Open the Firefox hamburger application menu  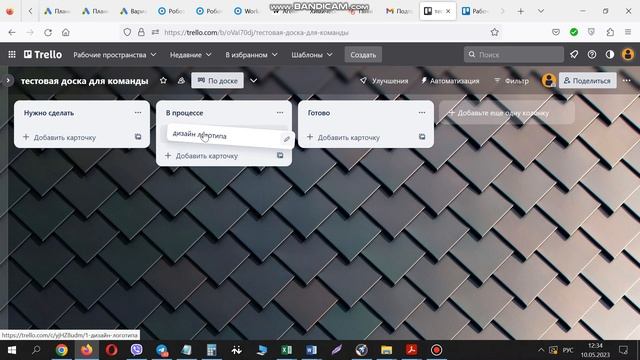pyautogui.click(x=628, y=32)
